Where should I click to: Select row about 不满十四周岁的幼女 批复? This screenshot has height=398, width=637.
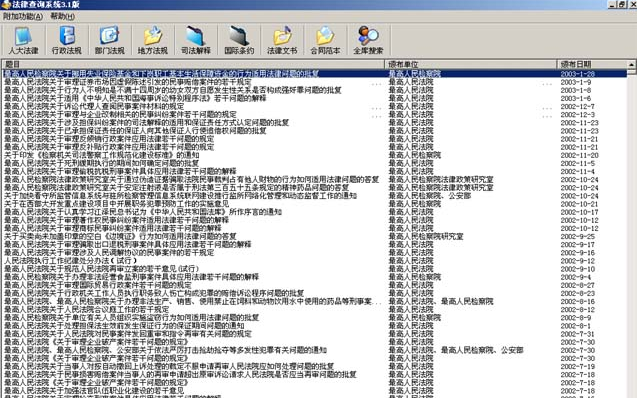(x=315, y=90)
